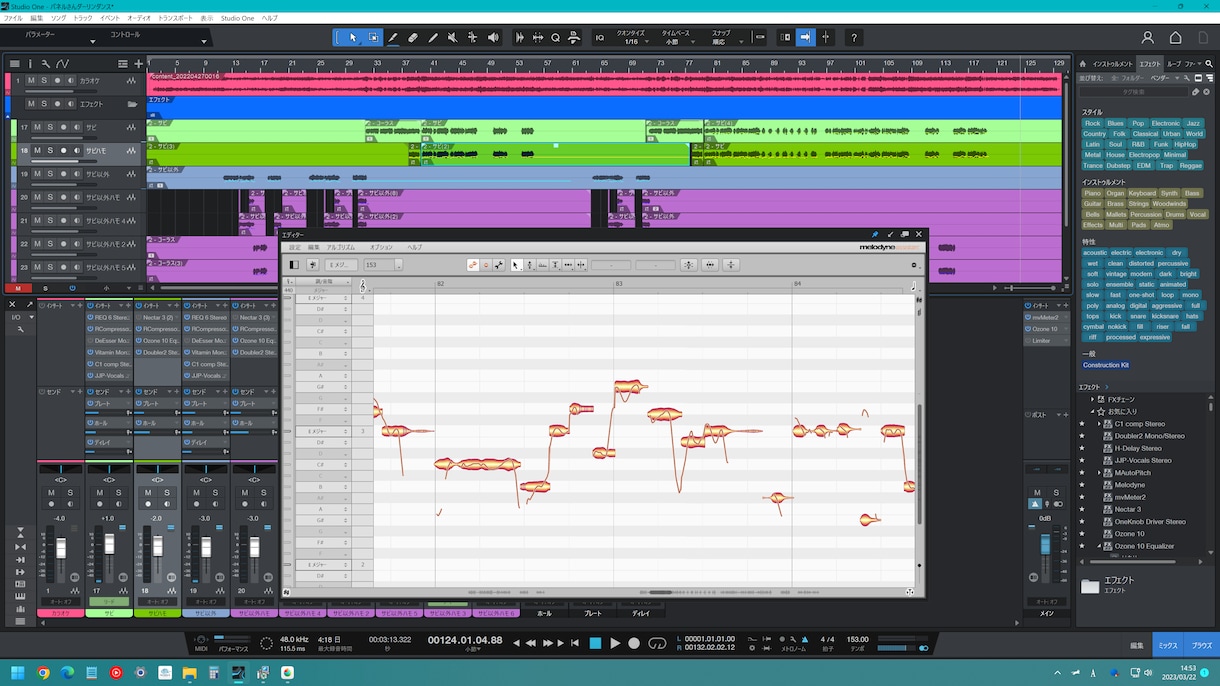Adjust the メイン output fader
Screen dimensions: 1220x686
pyautogui.click(x=1045, y=546)
